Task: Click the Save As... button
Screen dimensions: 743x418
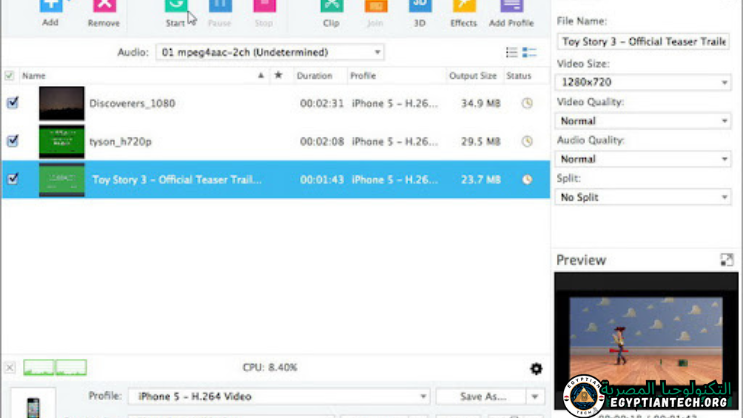Action: tap(484, 397)
